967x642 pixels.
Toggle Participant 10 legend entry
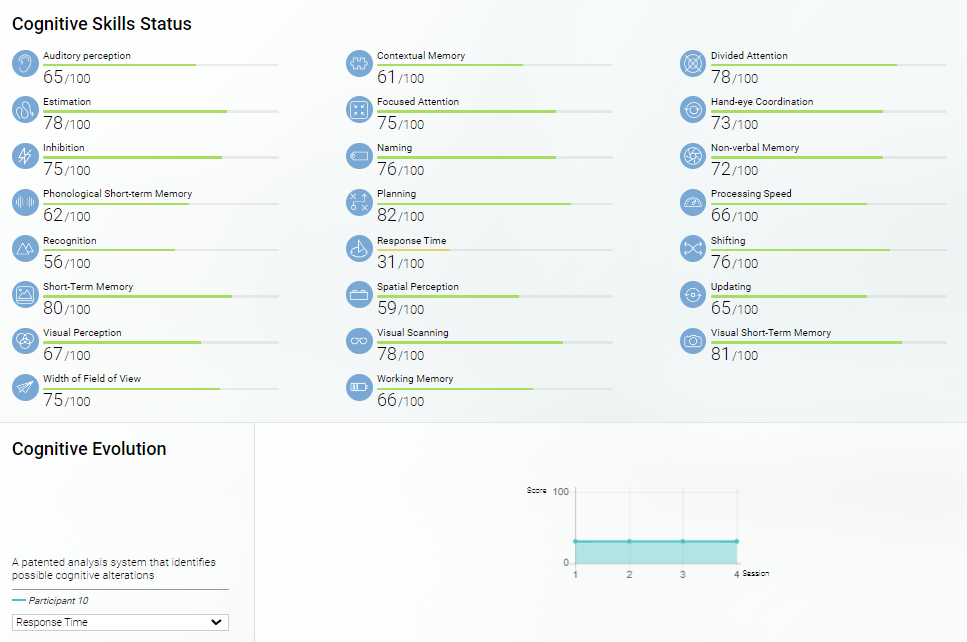tap(57, 600)
